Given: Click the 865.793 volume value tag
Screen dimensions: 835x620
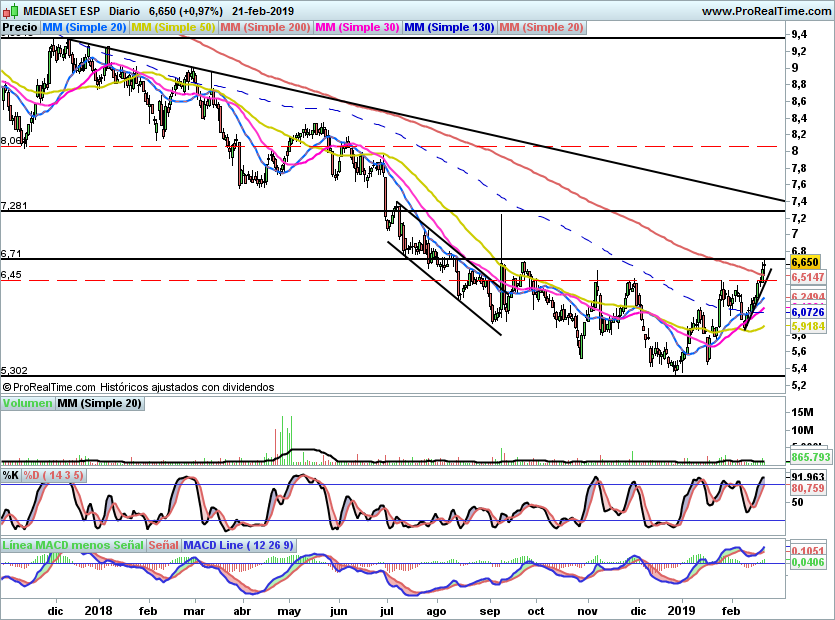Looking at the screenshot, I should tap(811, 457).
